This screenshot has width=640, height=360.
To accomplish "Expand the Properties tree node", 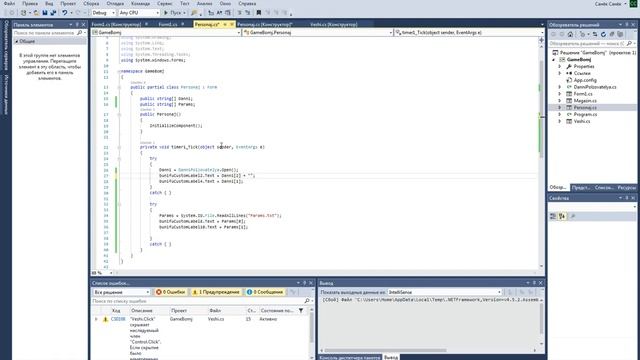I will coord(560,67).
